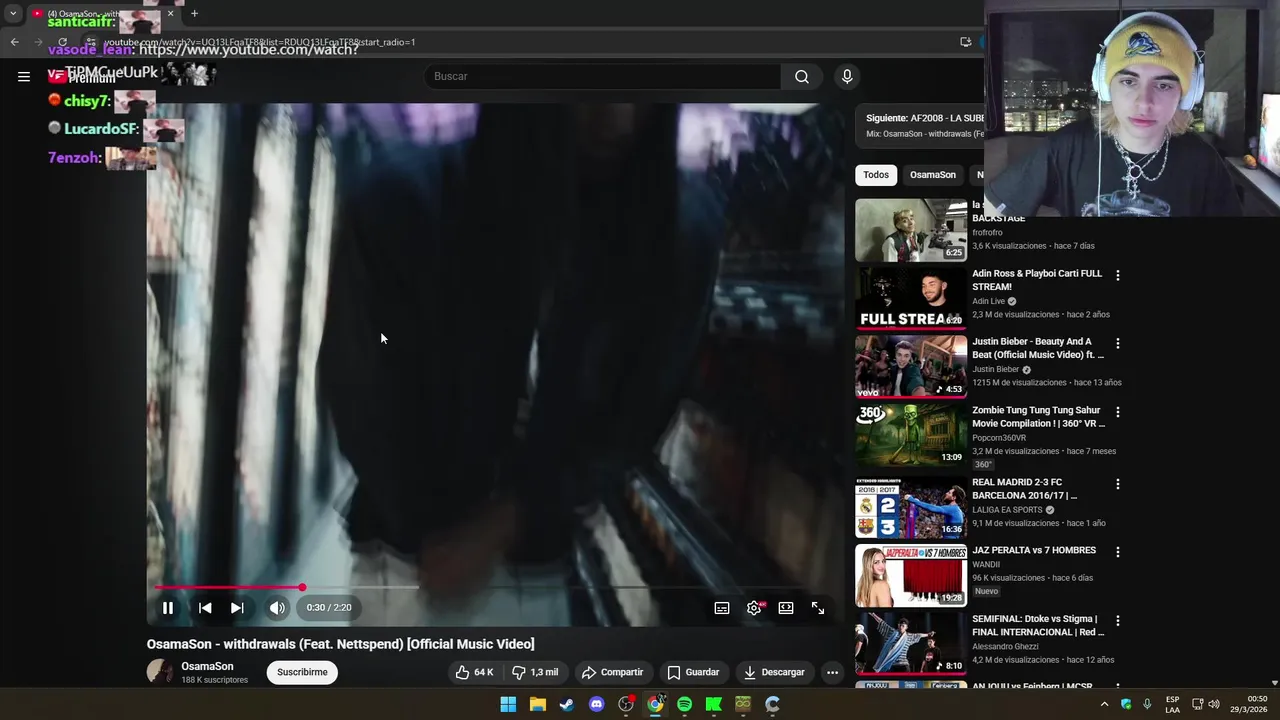
Task: Open options for Justin Bieber Beauty And A Beat
Action: (1118, 343)
